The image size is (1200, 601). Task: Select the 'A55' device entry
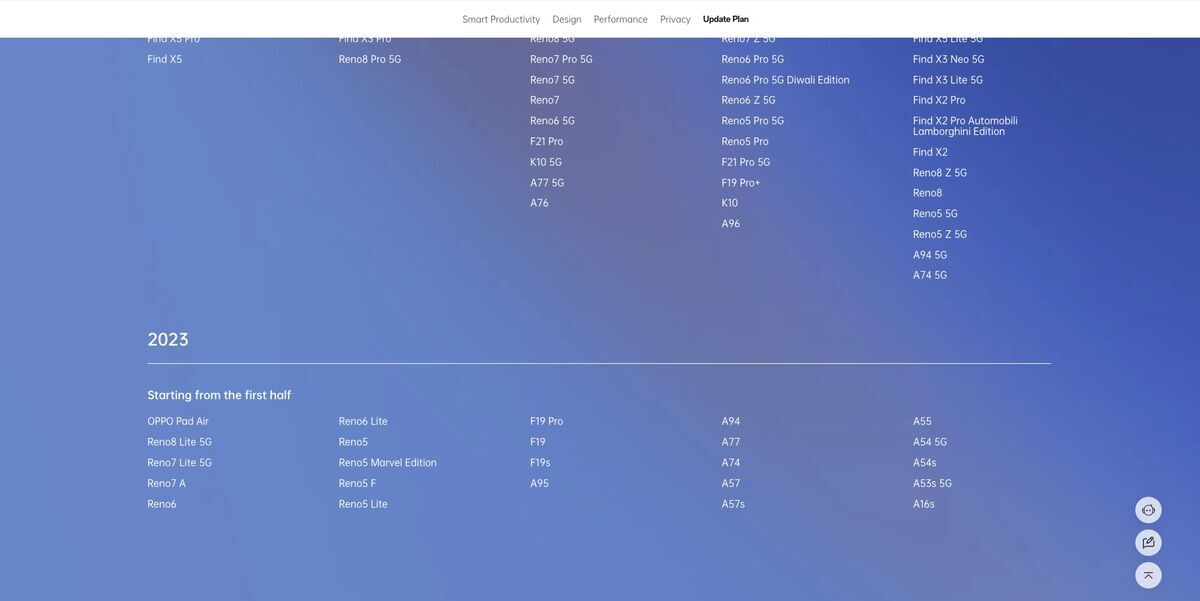922,422
